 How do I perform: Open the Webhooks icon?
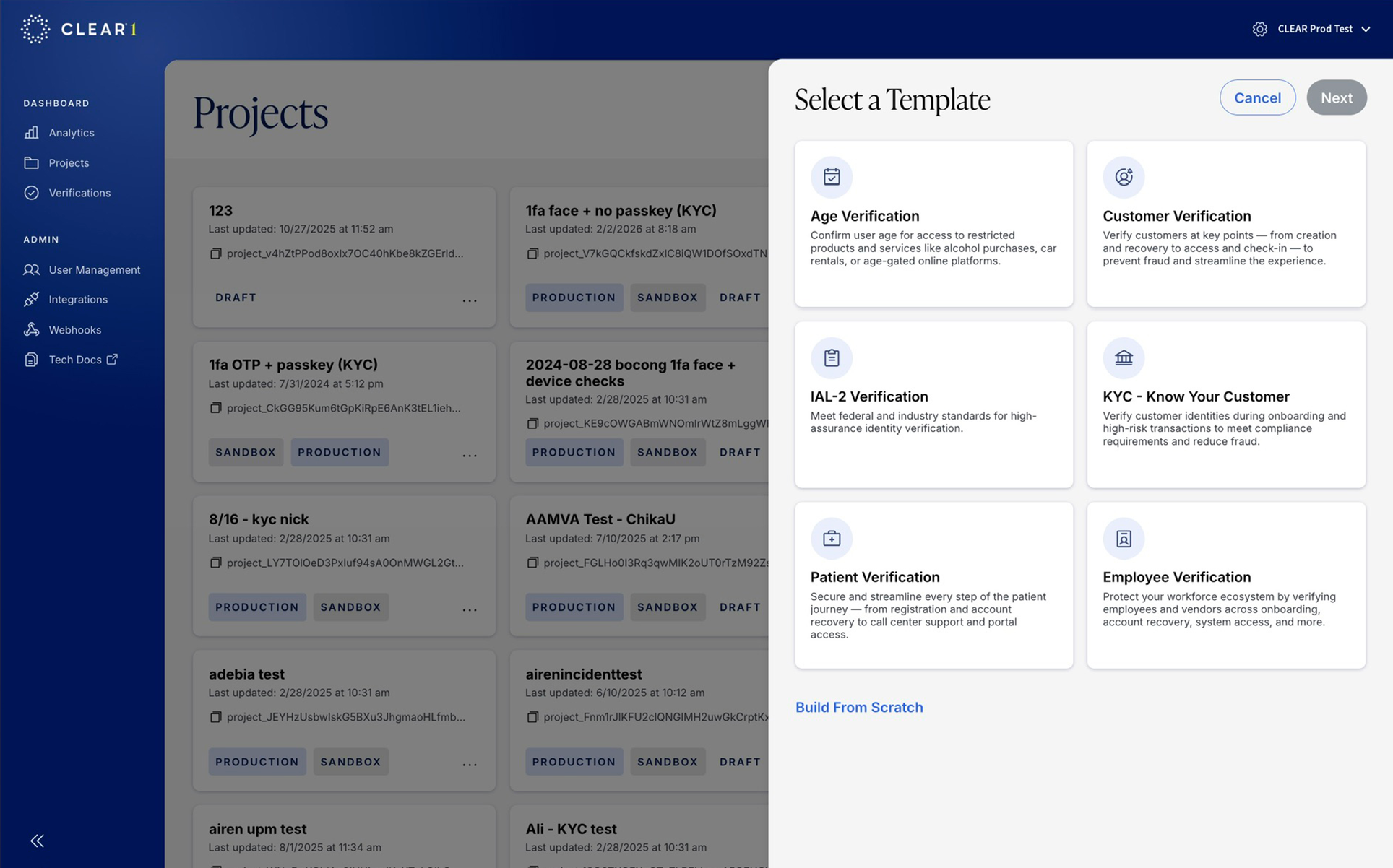[x=32, y=329]
